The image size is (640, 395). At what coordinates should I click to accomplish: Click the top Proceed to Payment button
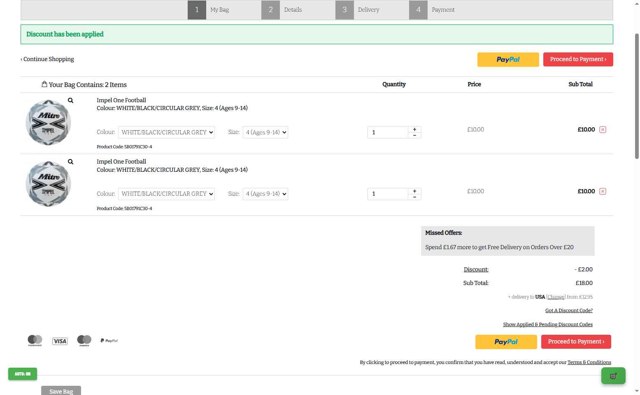pos(578,60)
